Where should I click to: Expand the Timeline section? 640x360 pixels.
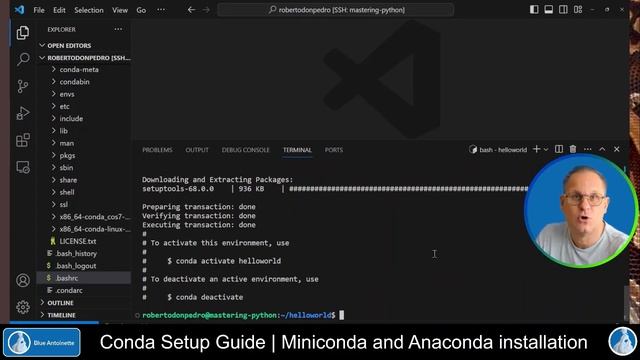click(x=84, y=315)
